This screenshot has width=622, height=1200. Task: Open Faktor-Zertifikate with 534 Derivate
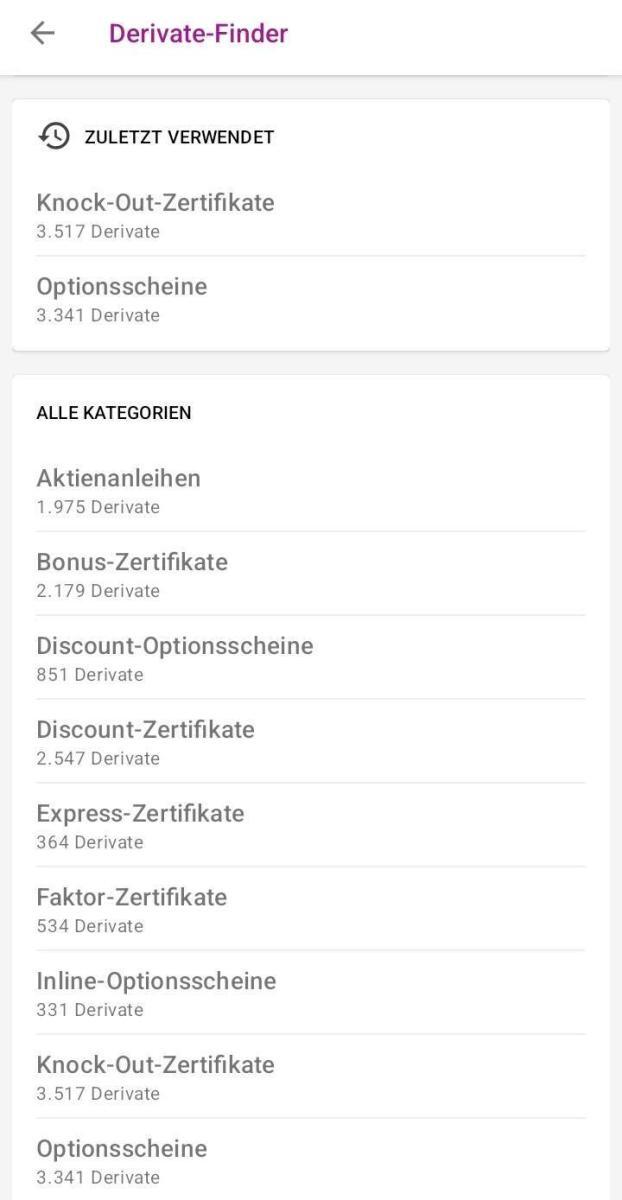pyautogui.click(x=133, y=897)
